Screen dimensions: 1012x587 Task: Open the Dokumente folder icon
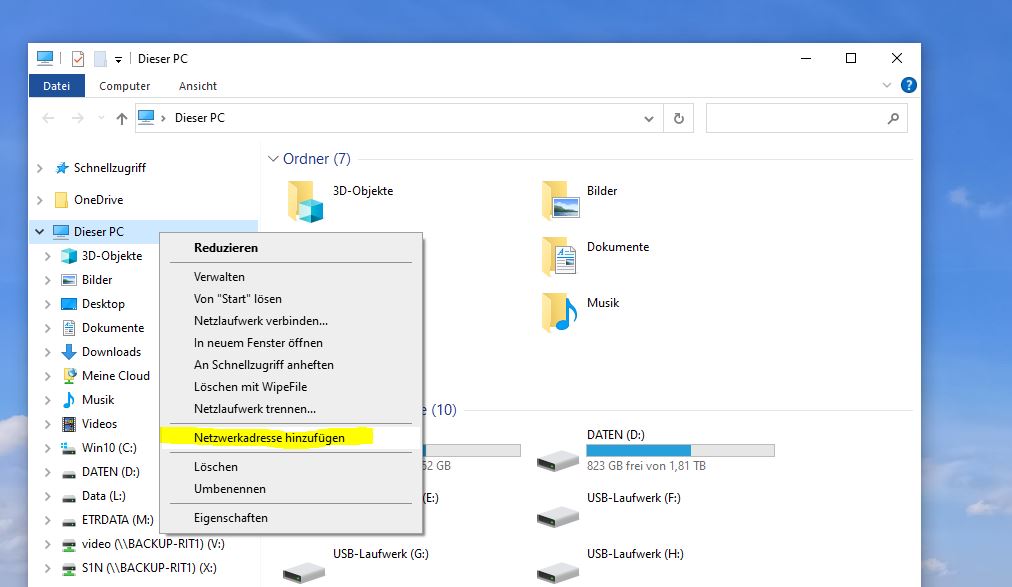tap(560, 256)
